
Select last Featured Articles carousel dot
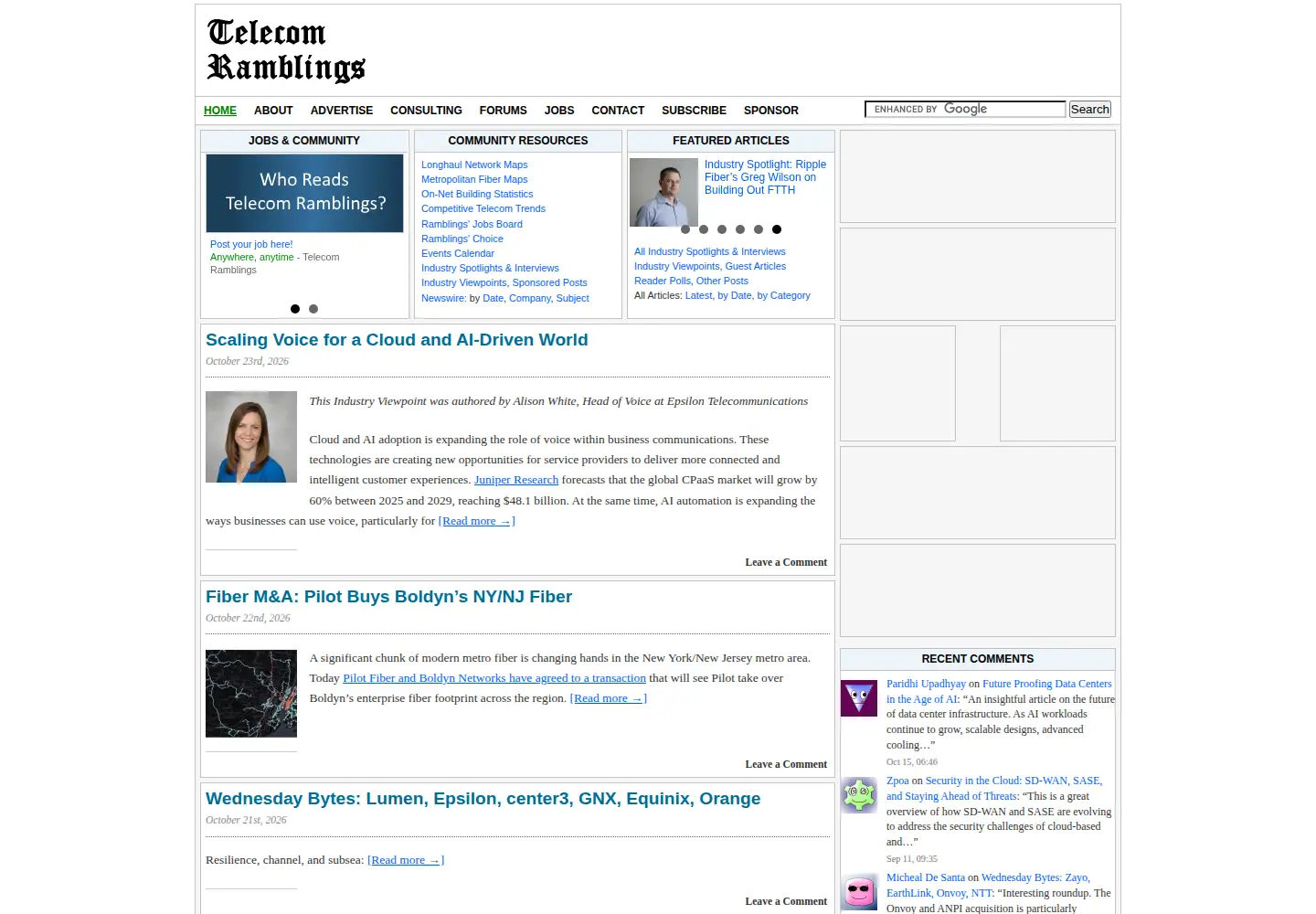777,229
